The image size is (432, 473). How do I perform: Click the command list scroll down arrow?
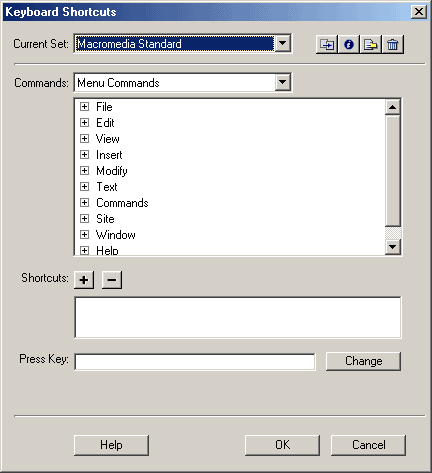coord(393,247)
